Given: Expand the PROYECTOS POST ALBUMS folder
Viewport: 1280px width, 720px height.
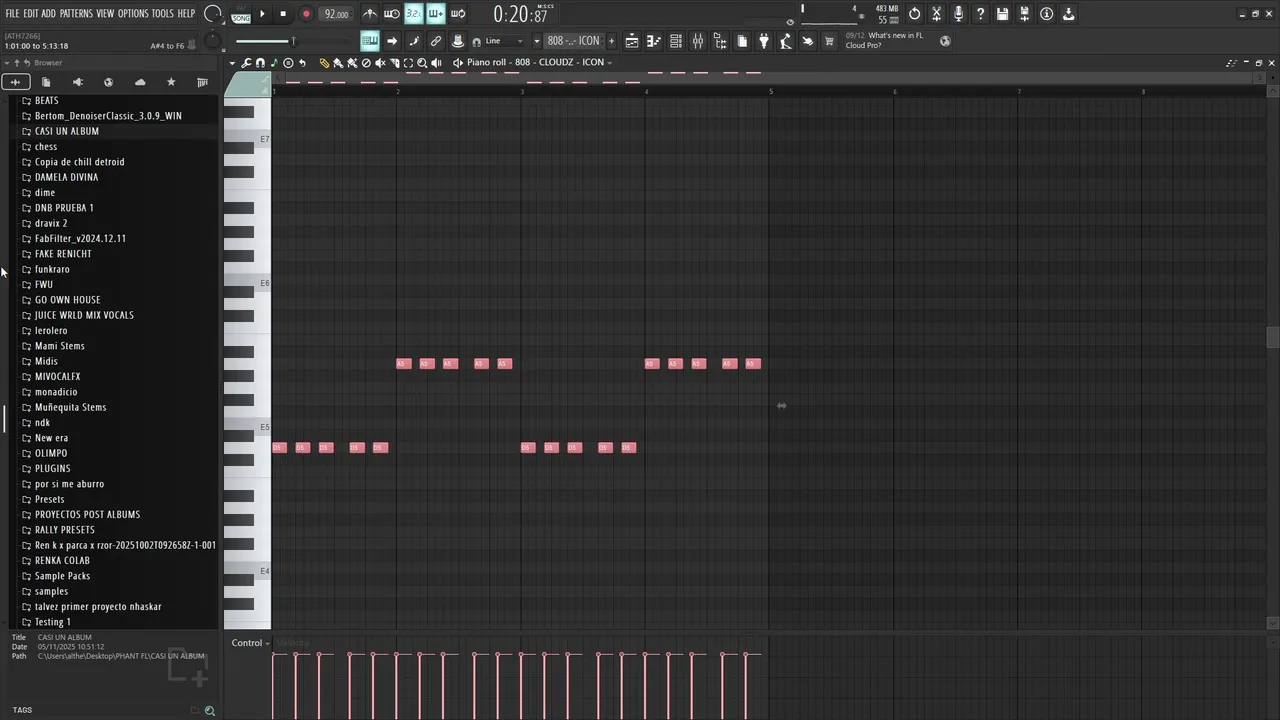Looking at the screenshot, I should (x=87, y=514).
